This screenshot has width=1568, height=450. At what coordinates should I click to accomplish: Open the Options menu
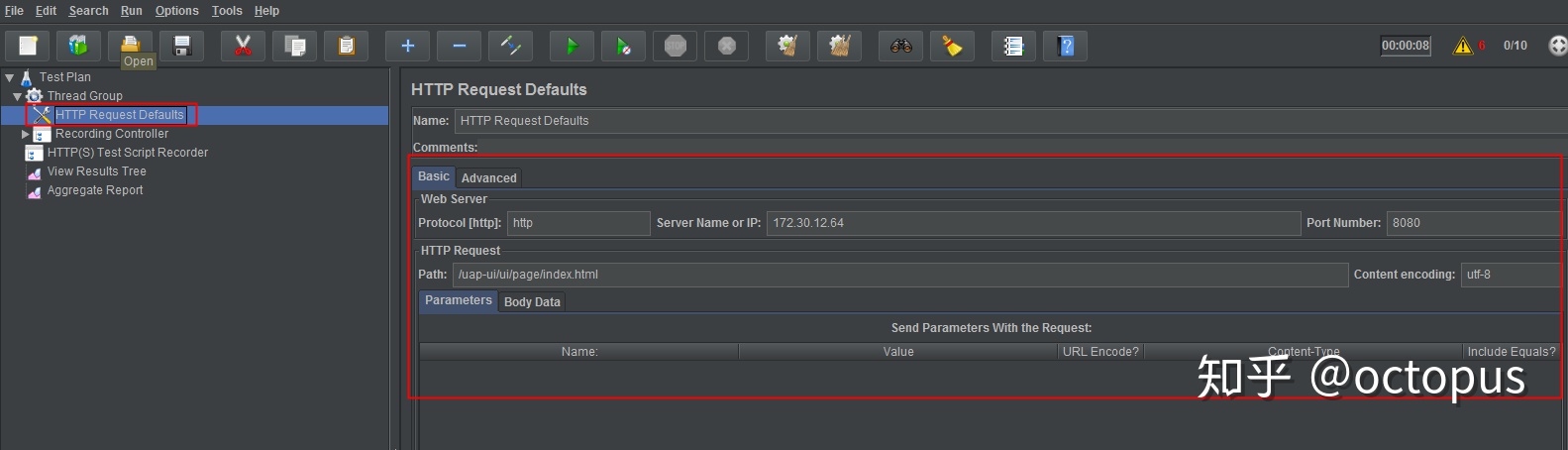point(176,11)
